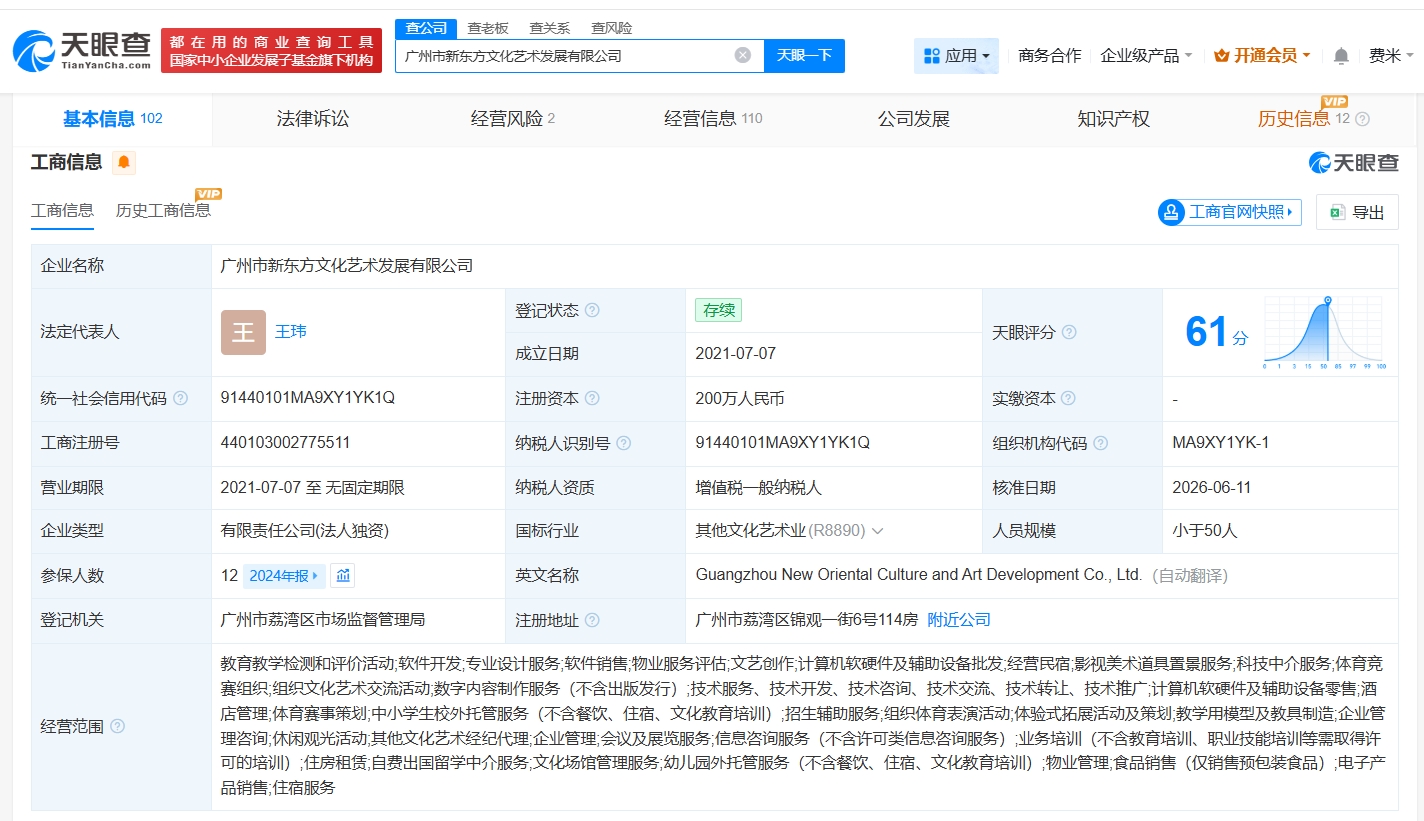
Task: Click the 工商官网快照 button
Action: coord(1229,212)
